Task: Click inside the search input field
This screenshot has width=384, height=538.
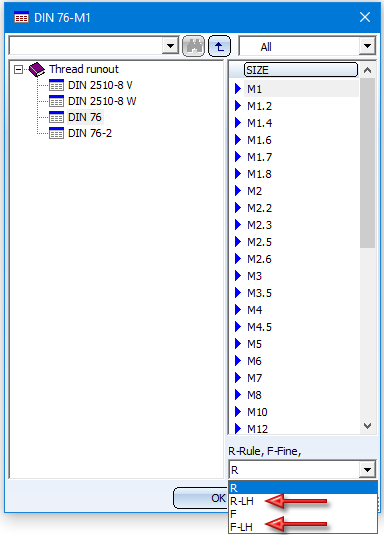Action: (86, 46)
